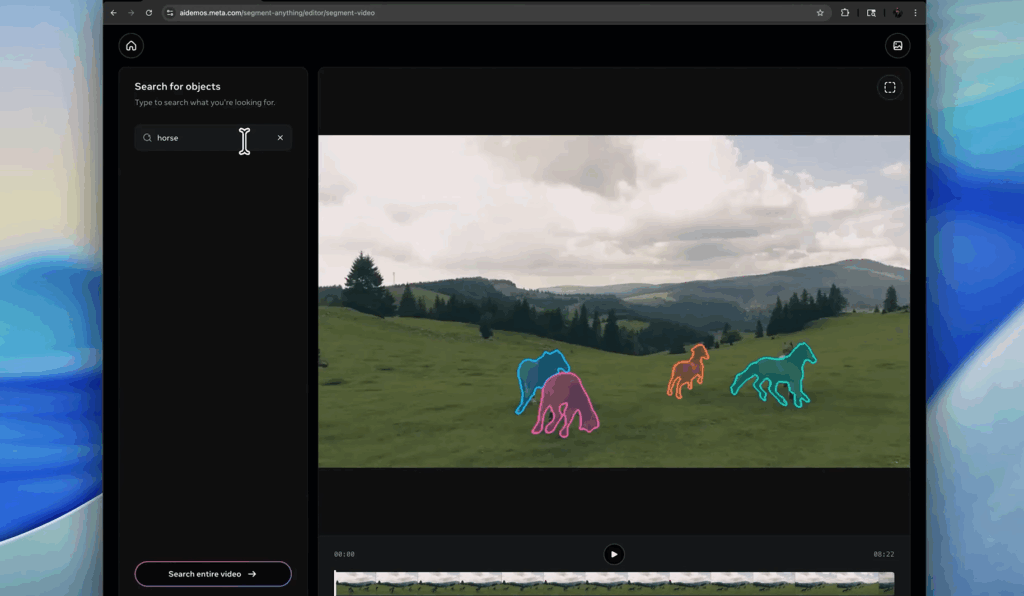The image size is (1024, 596).
Task: Reload the page
Action: pyautogui.click(x=149, y=12)
